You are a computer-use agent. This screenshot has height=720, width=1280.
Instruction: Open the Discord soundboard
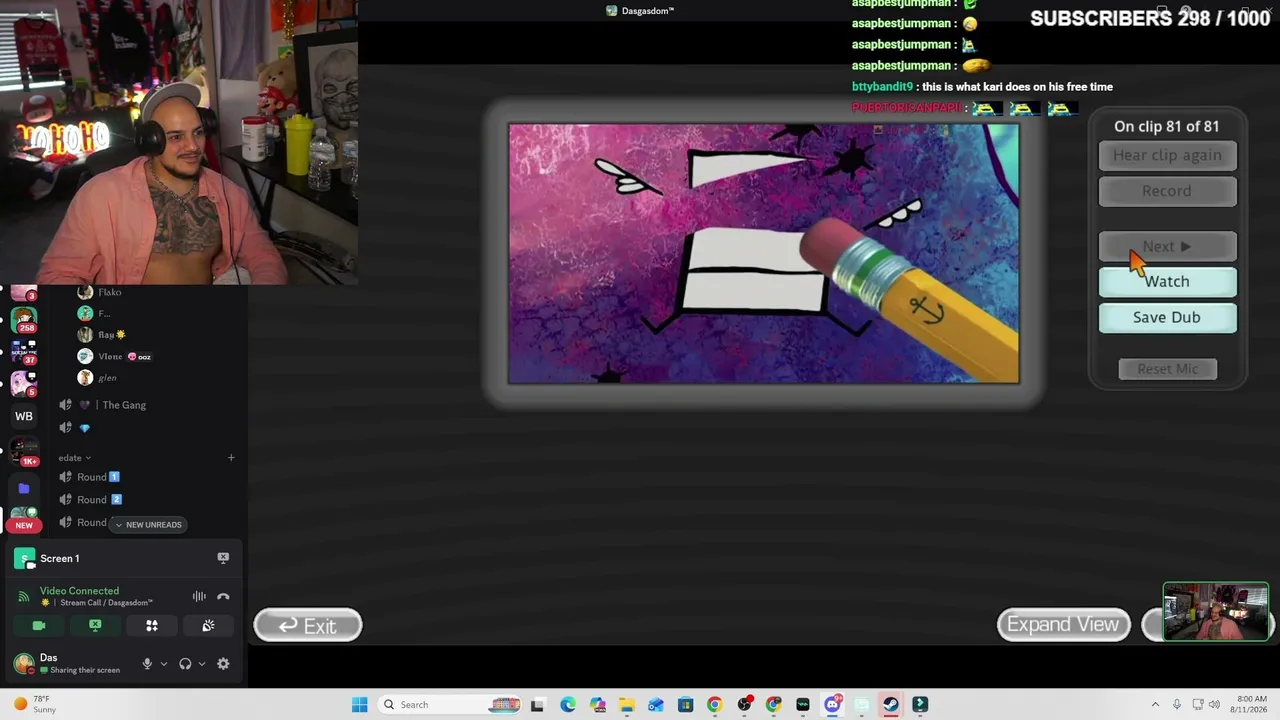(x=208, y=625)
